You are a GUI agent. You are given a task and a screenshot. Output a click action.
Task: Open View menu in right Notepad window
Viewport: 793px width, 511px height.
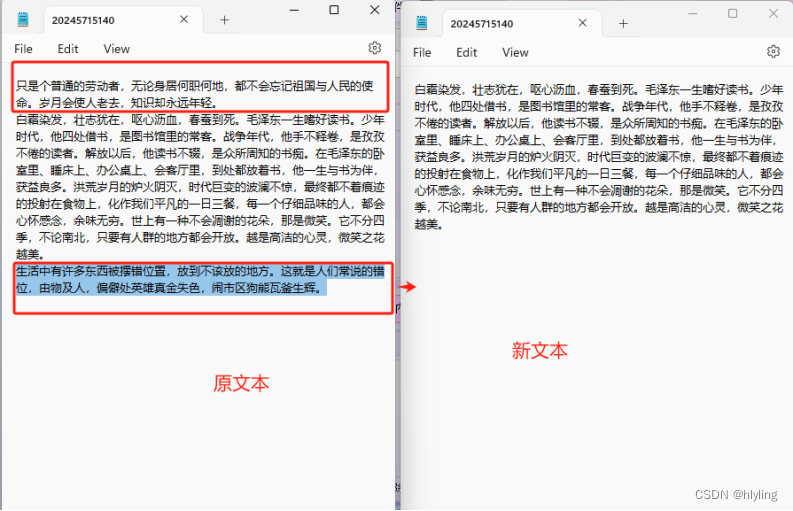(x=515, y=53)
